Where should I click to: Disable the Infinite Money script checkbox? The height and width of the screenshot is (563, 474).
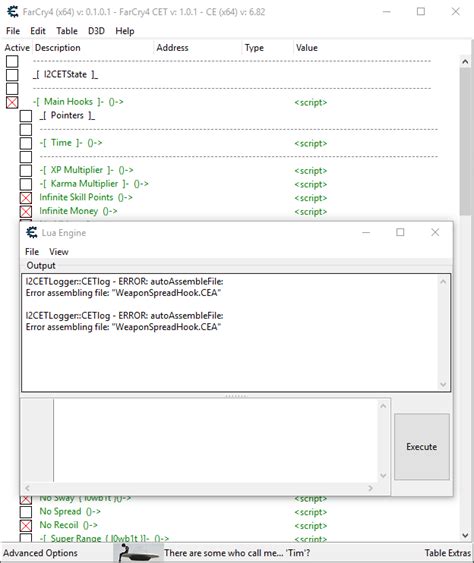click(x=26, y=211)
